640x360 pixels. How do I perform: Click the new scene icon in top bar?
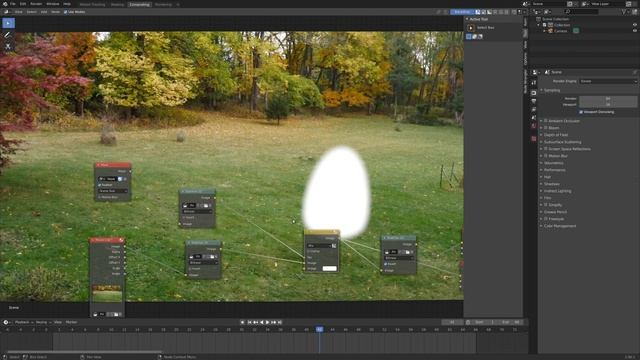pos(570,4)
